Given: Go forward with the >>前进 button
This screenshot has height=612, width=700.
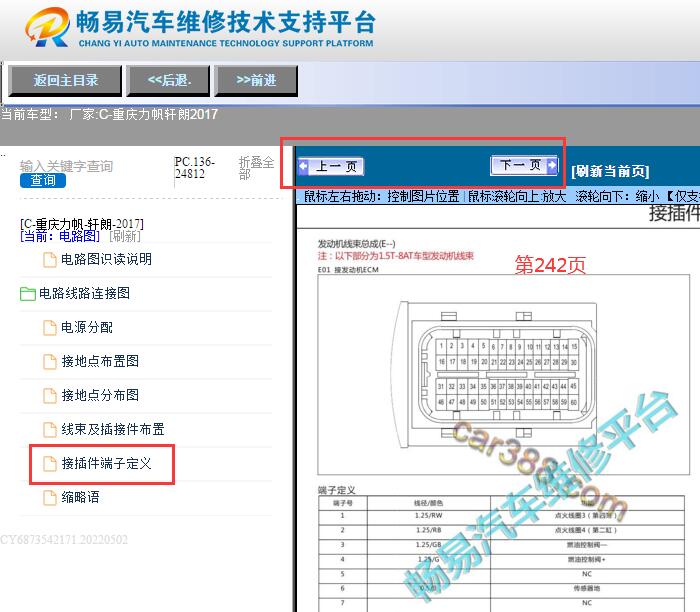Looking at the screenshot, I should coord(256,81).
